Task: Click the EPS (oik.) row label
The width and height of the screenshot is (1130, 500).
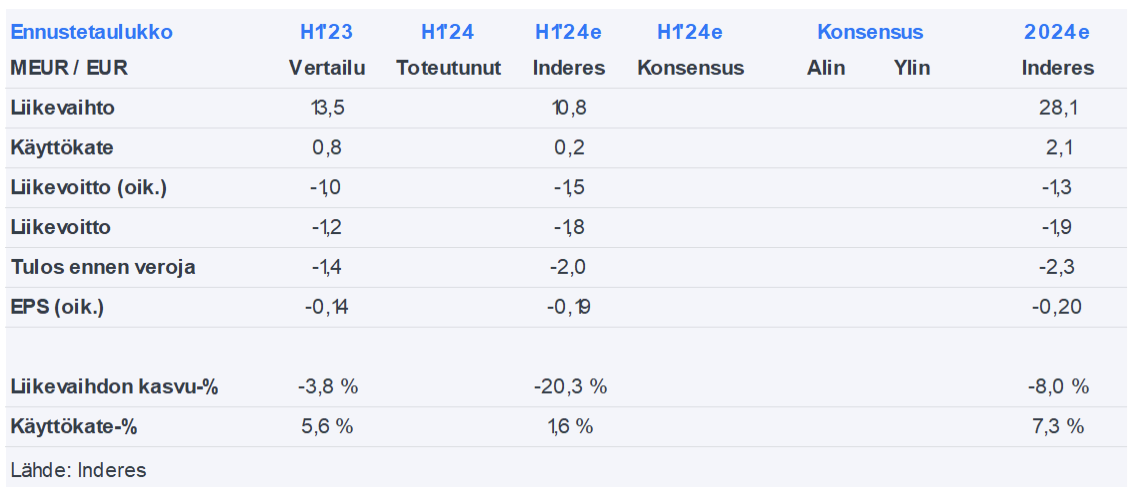Action: coord(57,307)
